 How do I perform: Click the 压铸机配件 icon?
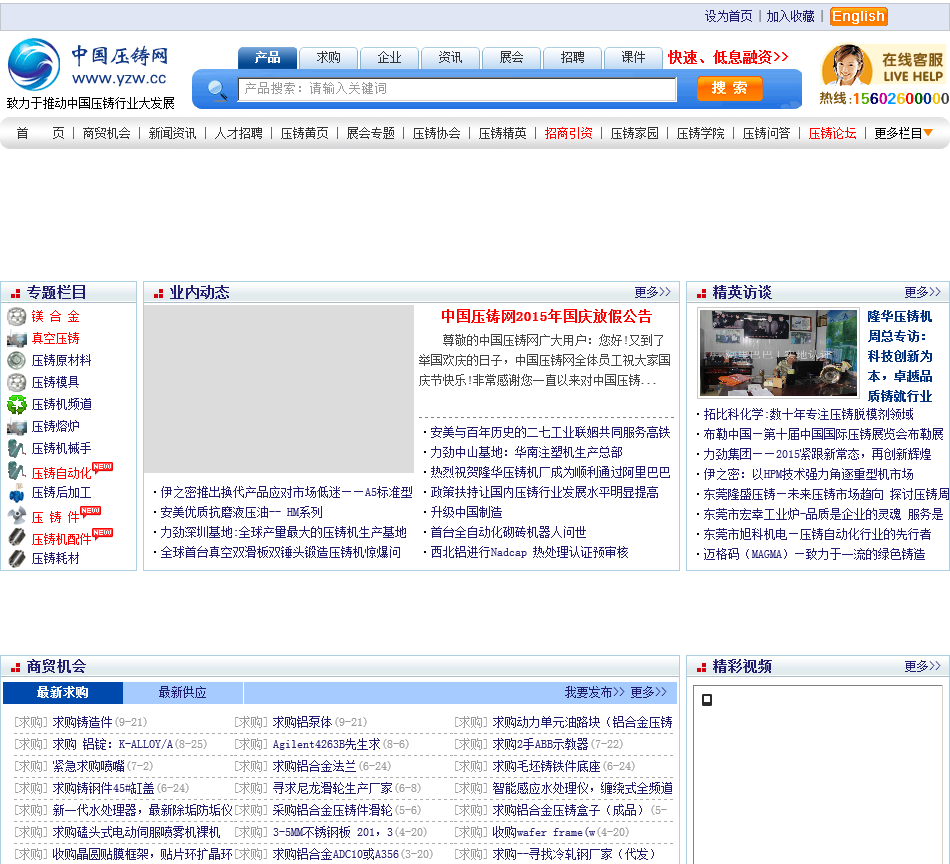click(16, 537)
